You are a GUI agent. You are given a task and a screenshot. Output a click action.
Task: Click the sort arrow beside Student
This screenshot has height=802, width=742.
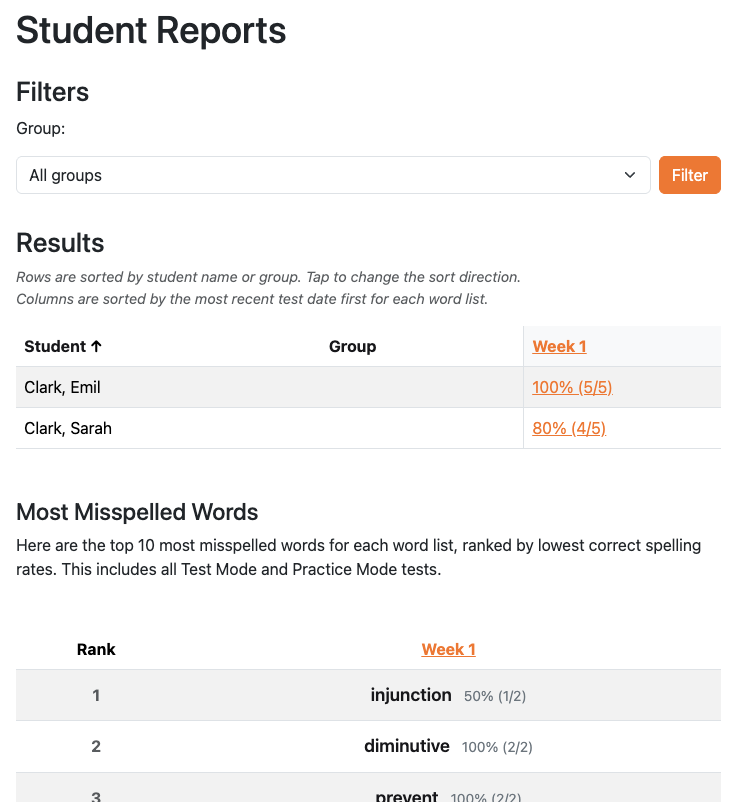96,347
